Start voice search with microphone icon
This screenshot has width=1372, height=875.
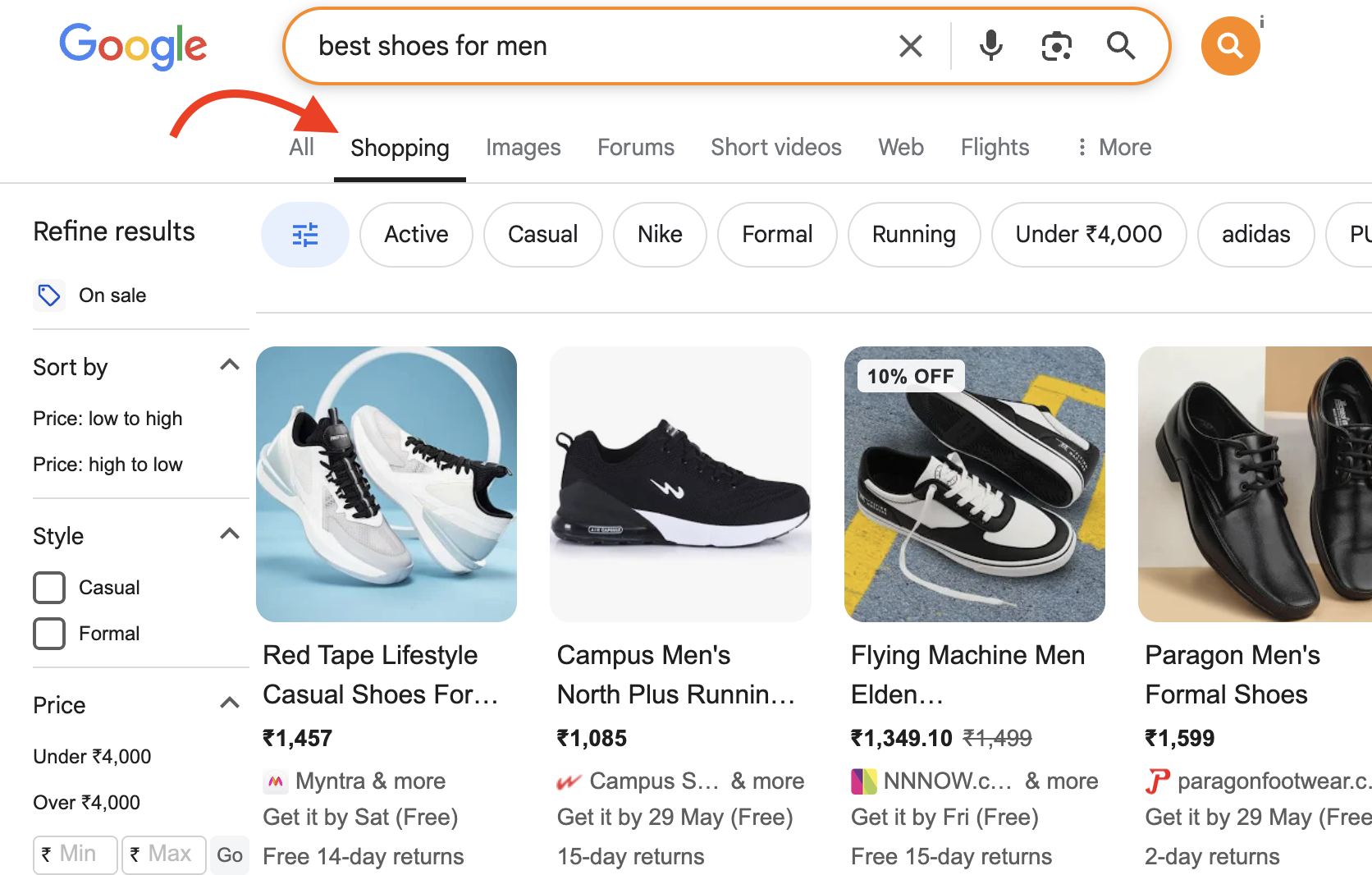point(991,46)
